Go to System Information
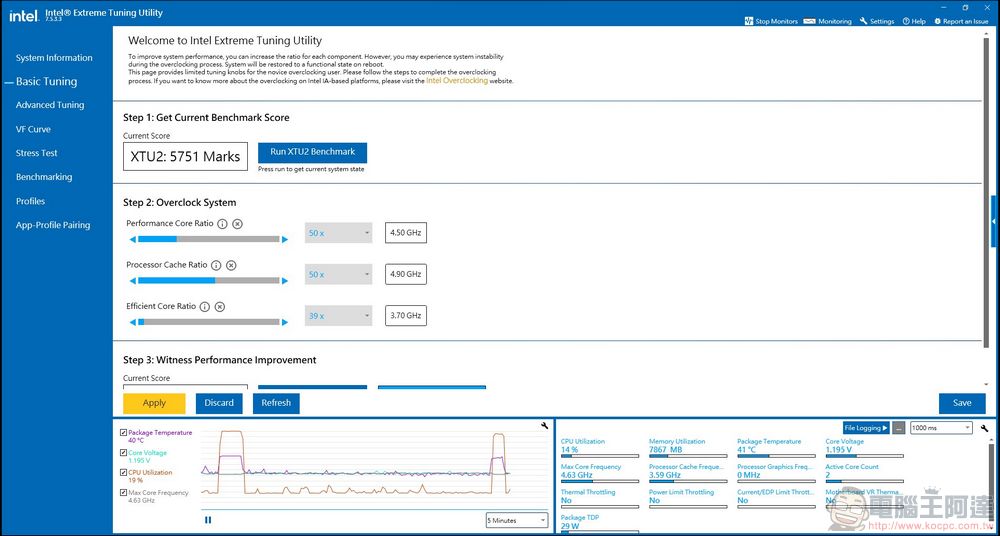This screenshot has width=1000, height=536. 54,57
